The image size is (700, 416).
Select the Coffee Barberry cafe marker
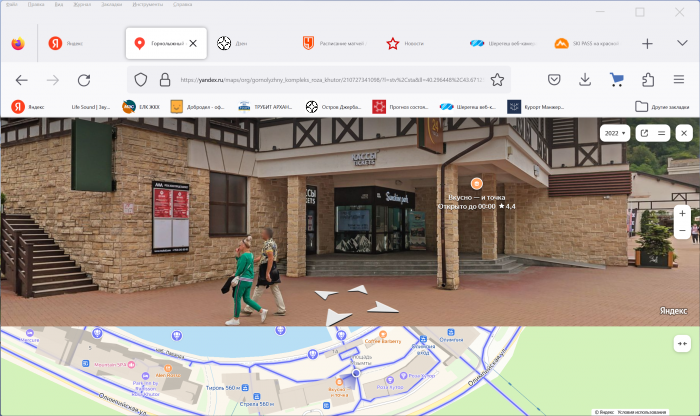[x=383, y=337]
